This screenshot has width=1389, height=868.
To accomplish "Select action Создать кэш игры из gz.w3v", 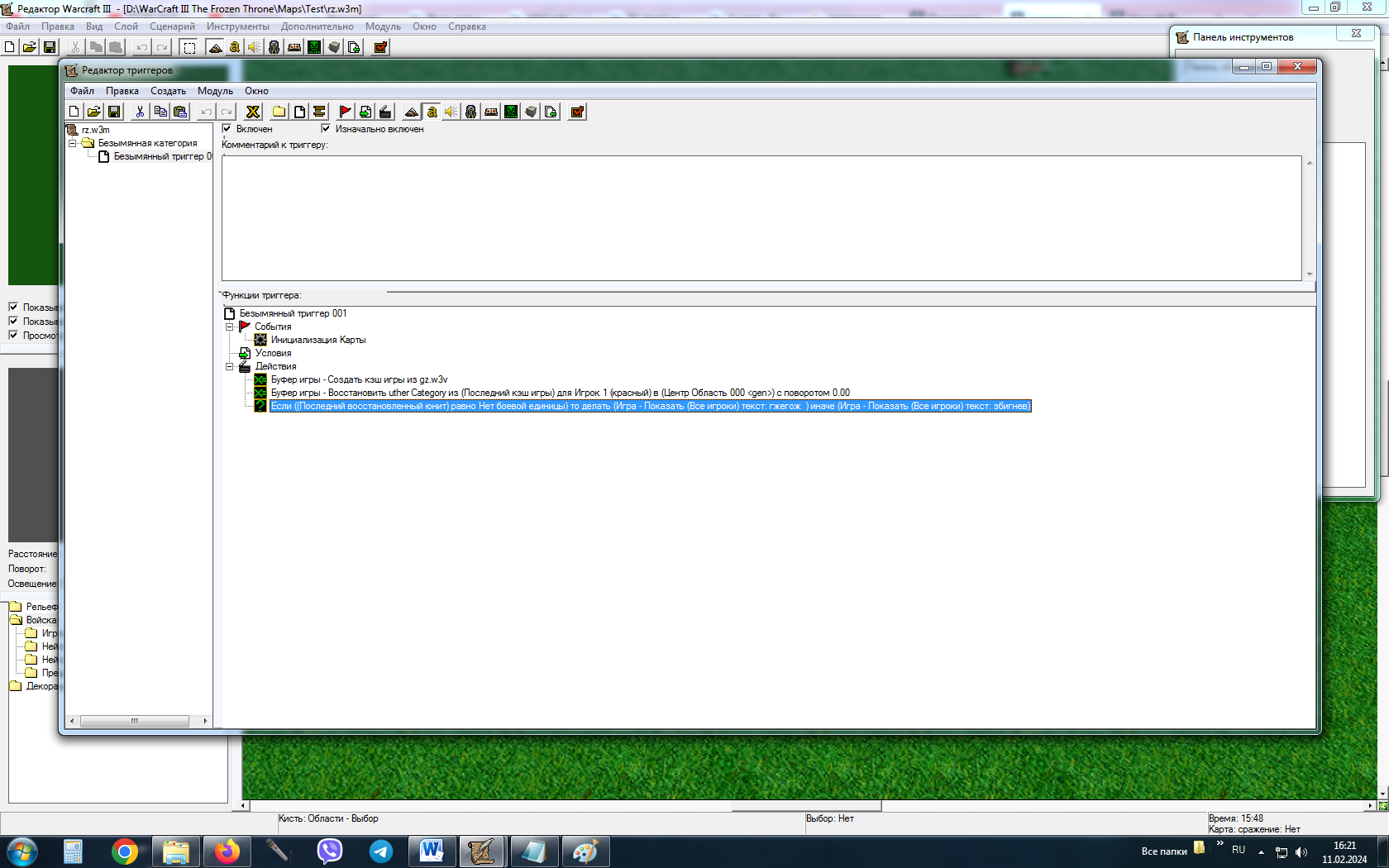I will [x=359, y=379].
